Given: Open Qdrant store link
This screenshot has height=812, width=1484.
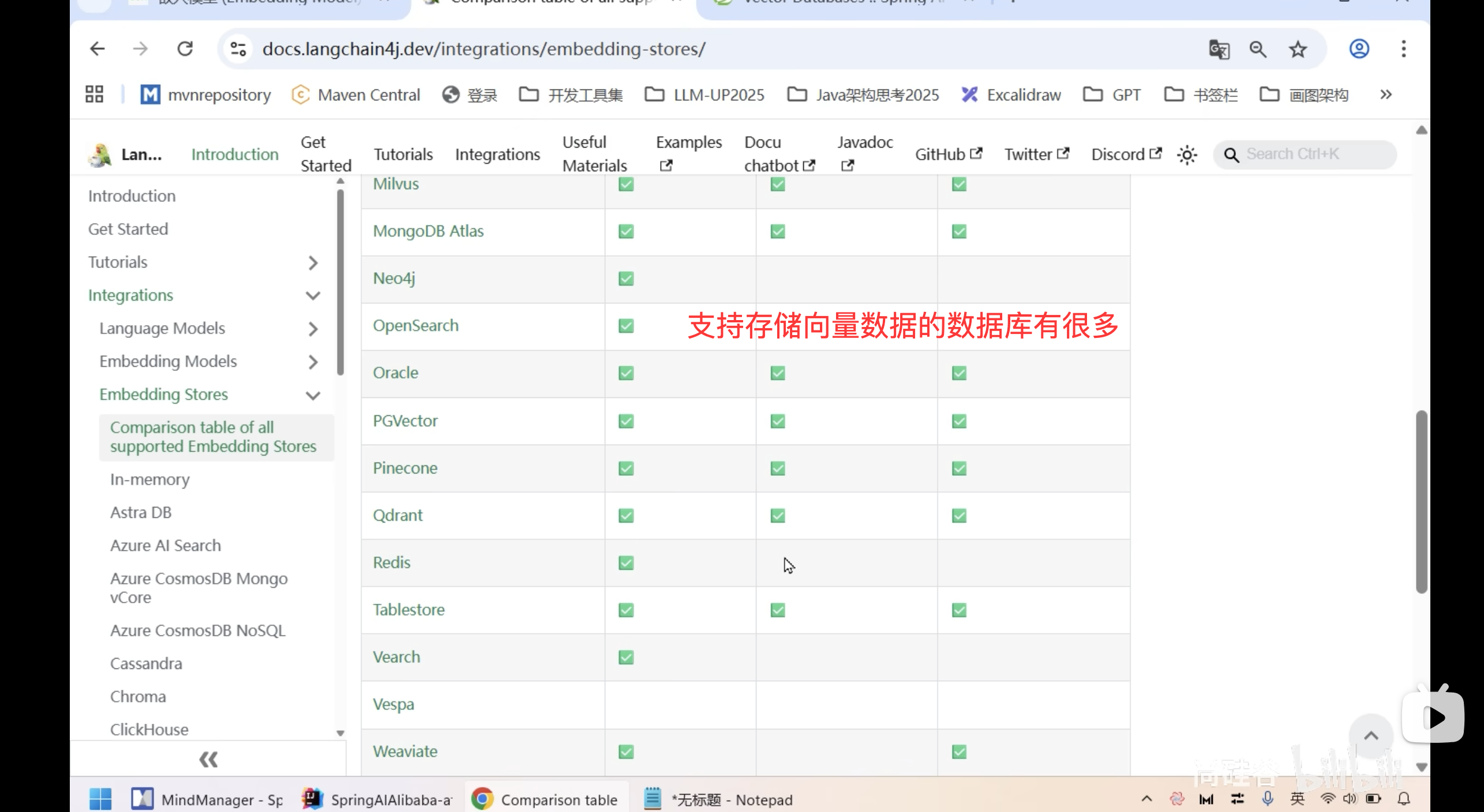Looking at the screenshot, I should (398, 516).
